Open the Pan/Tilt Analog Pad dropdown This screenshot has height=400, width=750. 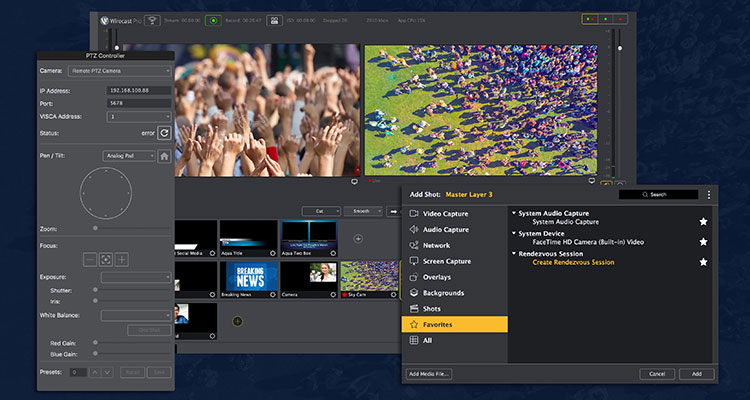(x=128, y=156)
